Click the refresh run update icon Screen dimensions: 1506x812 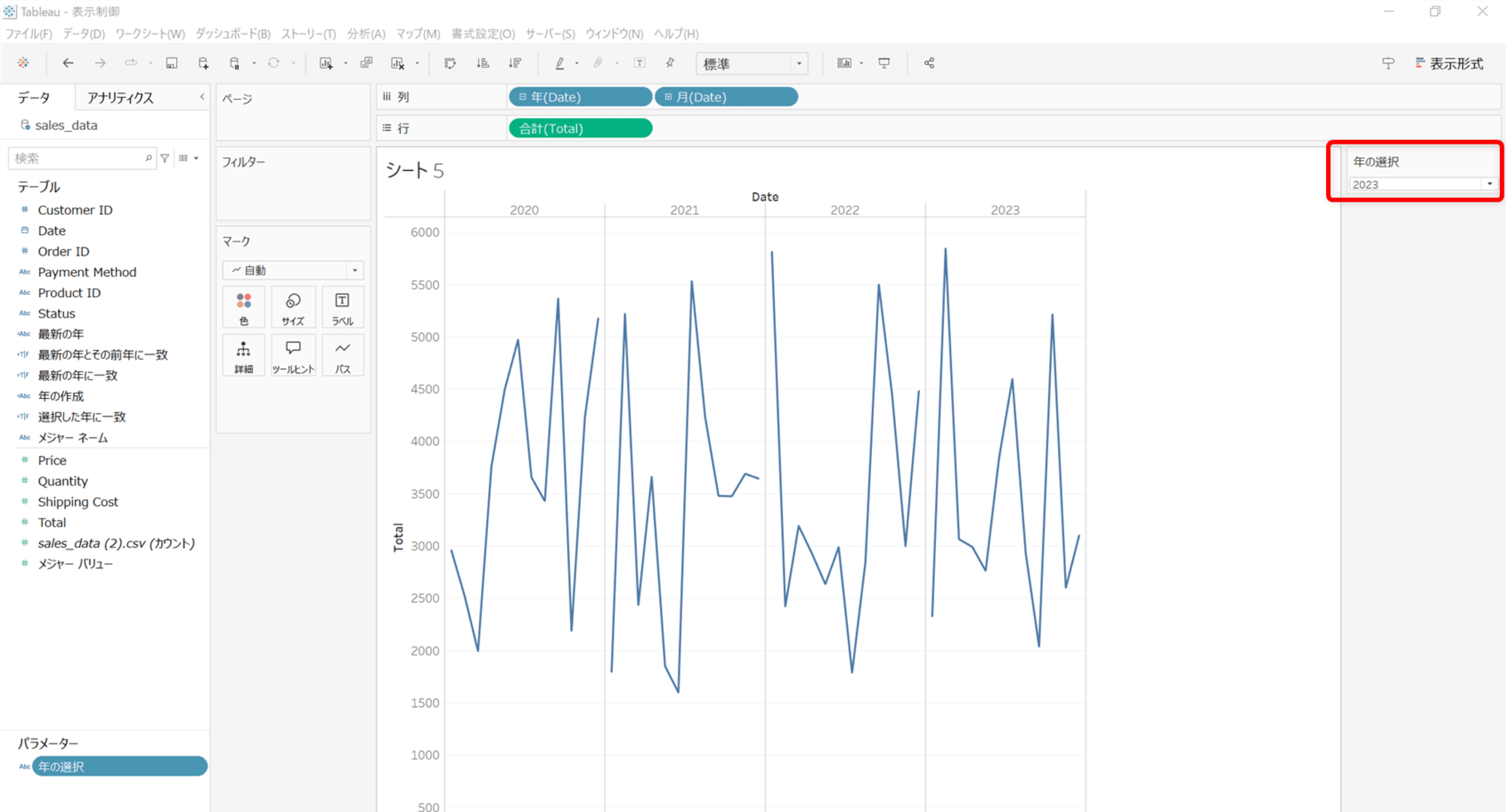click(x=273, y=63)
